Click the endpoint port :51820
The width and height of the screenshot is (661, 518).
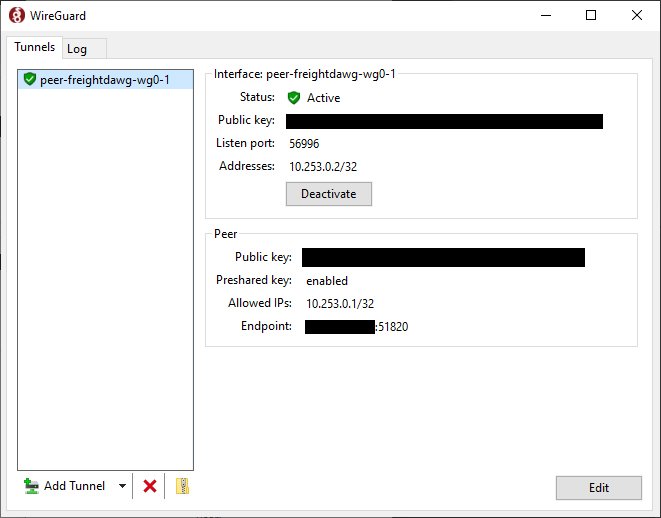click(392, 327)
